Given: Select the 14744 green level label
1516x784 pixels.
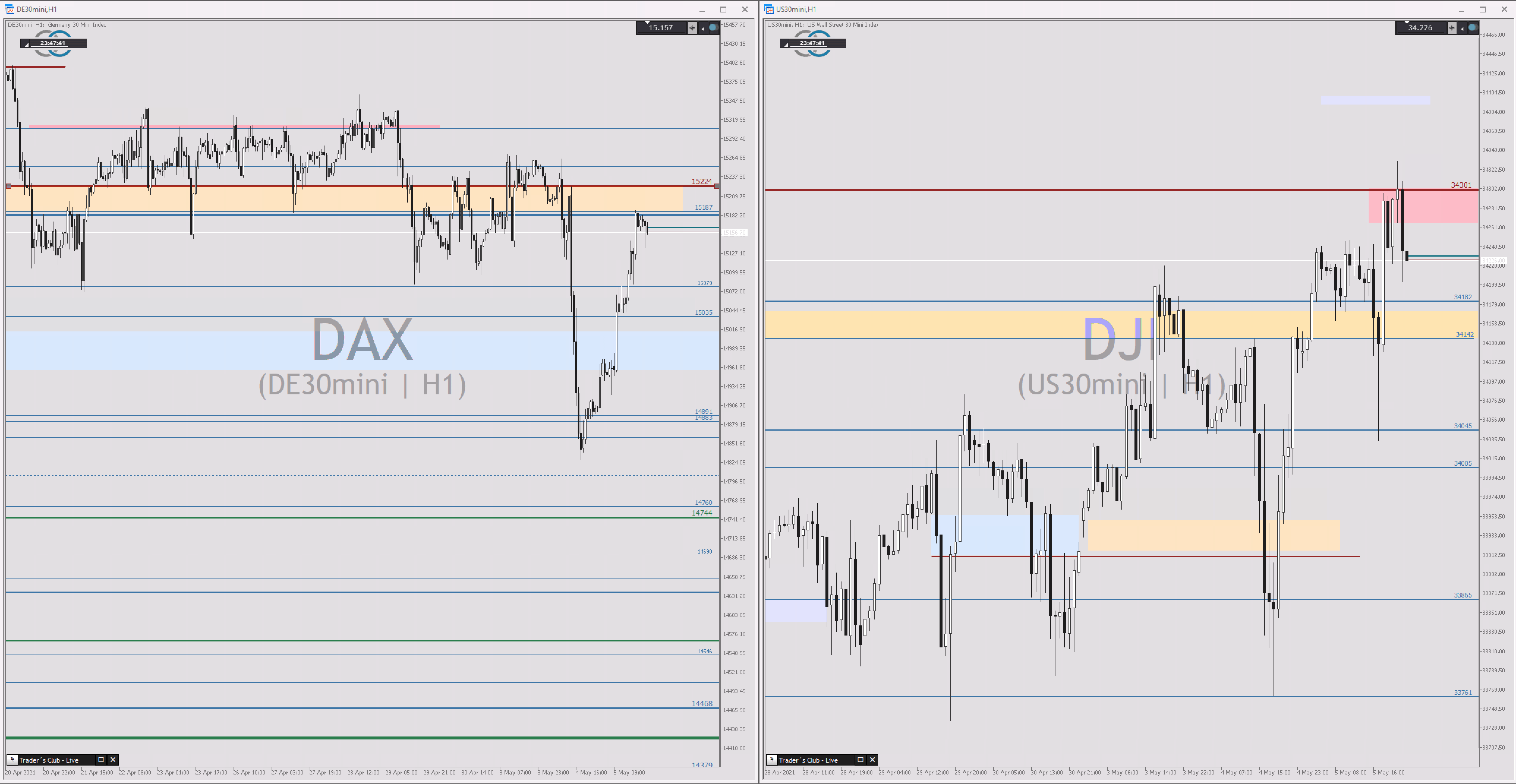Looking at the screenshot, I should [x=702, y=513].
